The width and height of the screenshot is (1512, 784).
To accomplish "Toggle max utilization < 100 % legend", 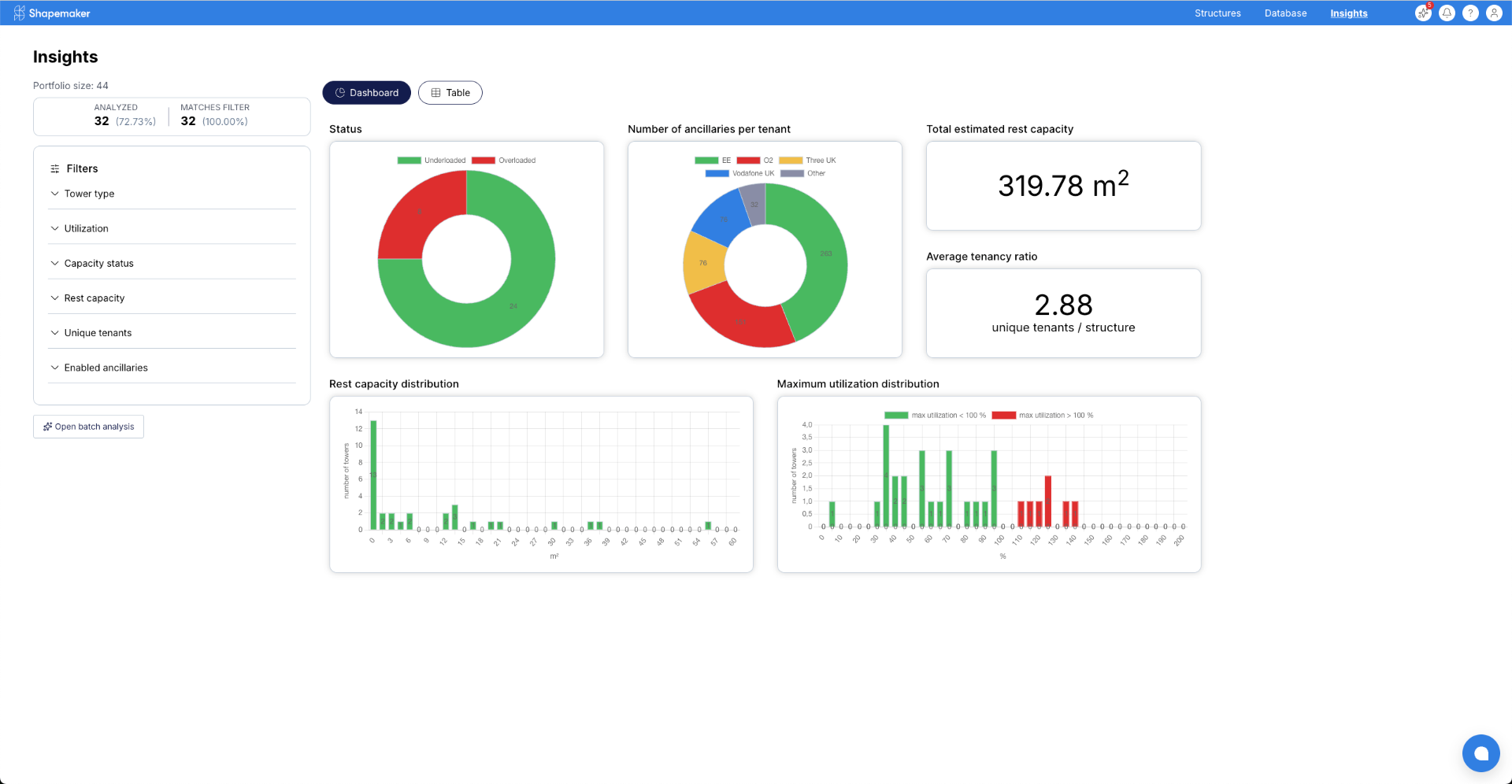I will [936, 416].
